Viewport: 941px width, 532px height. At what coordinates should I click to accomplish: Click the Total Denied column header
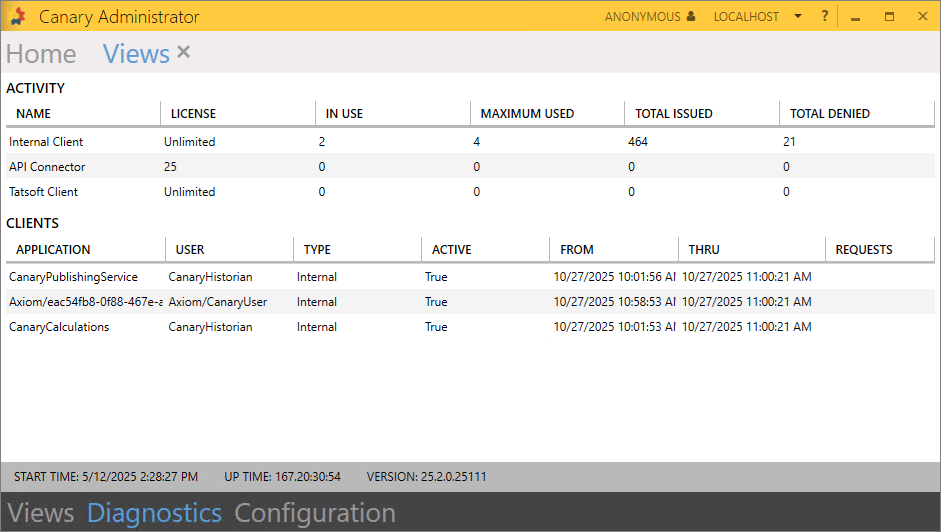829,114
